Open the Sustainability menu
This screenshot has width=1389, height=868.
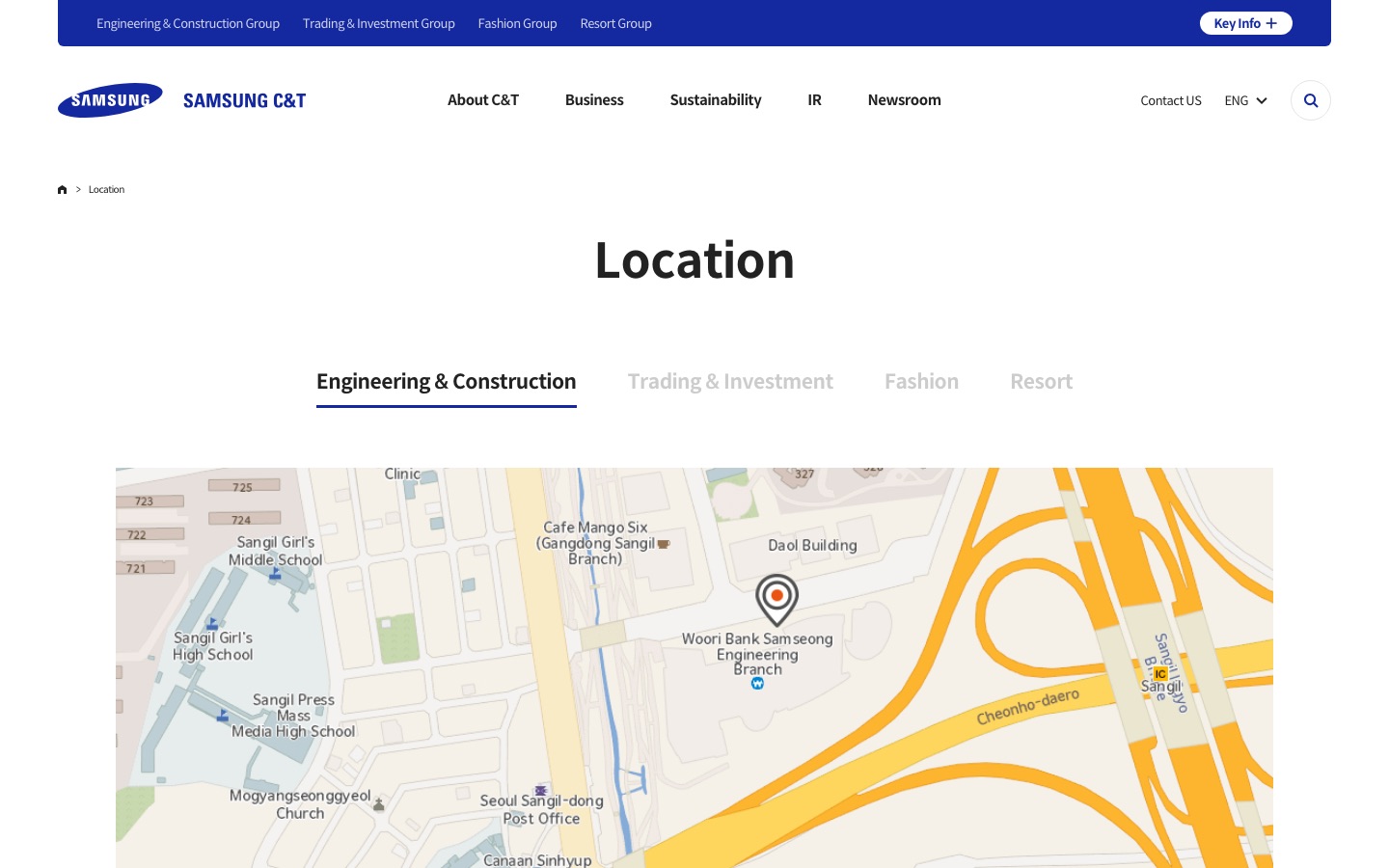coord(716,100)
